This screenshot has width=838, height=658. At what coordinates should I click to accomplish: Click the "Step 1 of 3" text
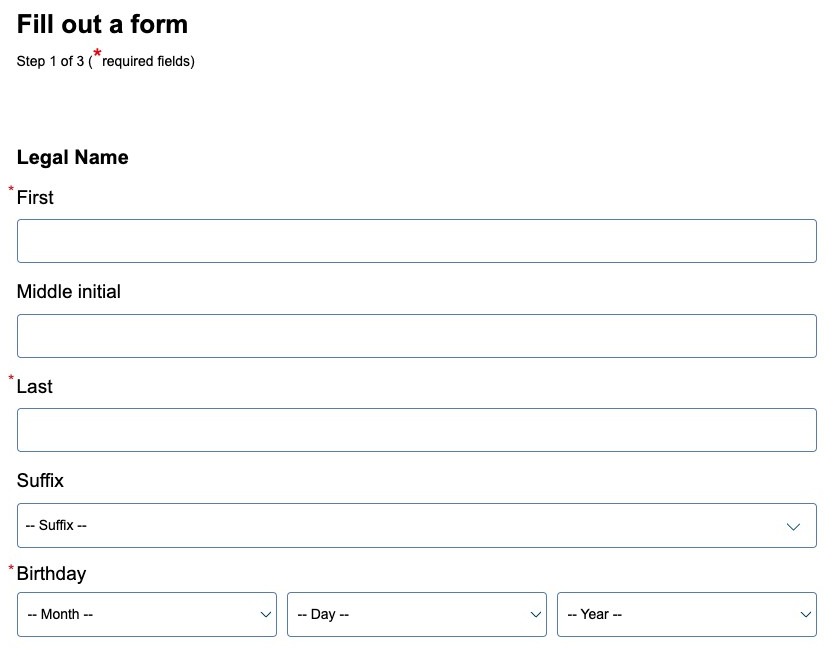pos(50,62)
